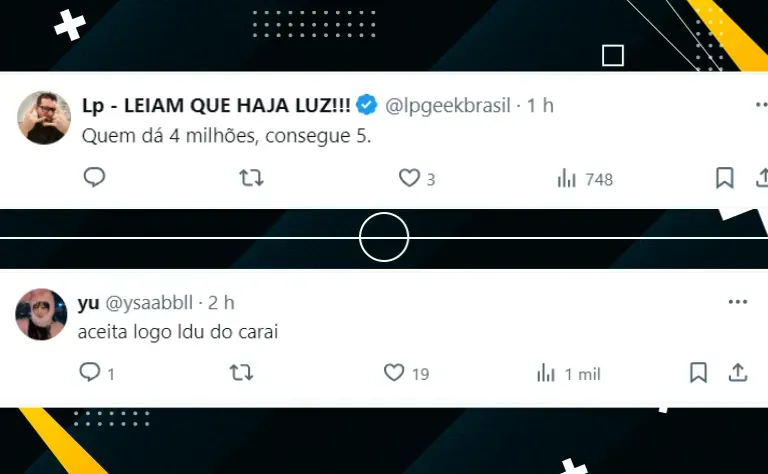Click the blue verified badge
The width and height of the screenshot is (768, 474).
click(366, 105)
